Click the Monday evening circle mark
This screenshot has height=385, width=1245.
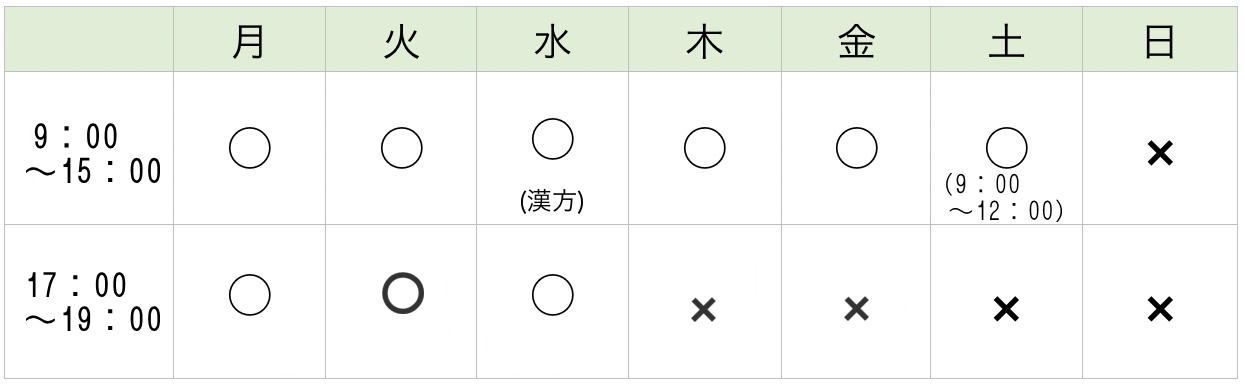[250, 293]
